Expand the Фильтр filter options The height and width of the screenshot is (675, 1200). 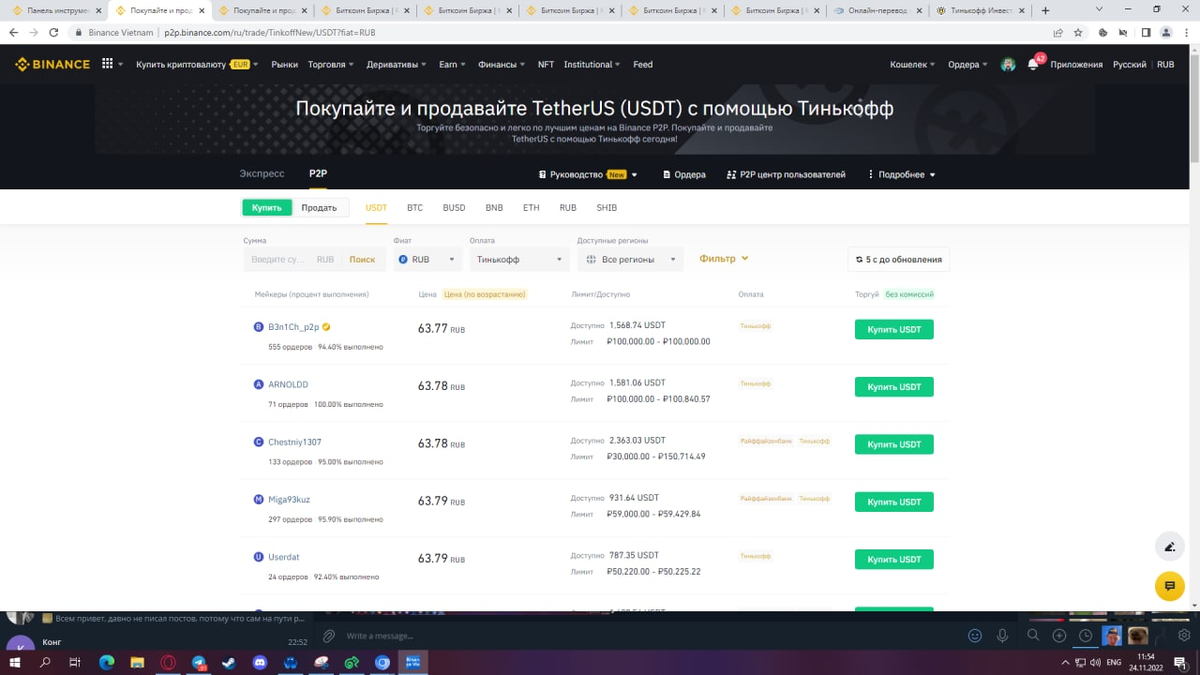724,258
